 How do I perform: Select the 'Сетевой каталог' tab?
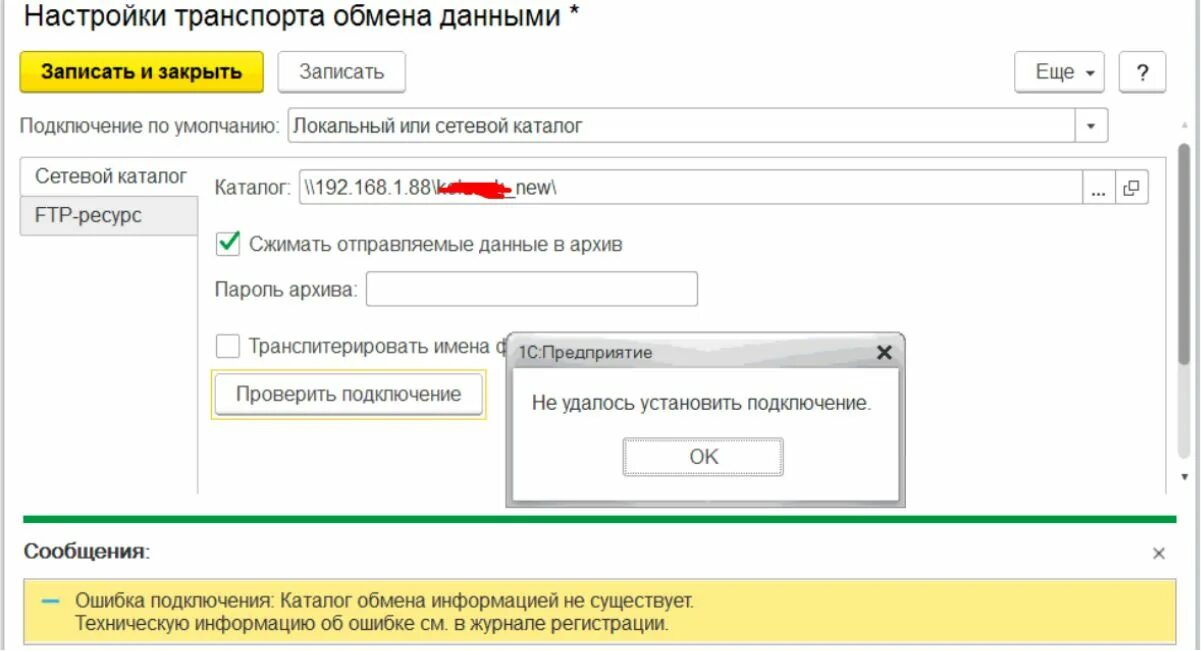[x=110, y=177]
